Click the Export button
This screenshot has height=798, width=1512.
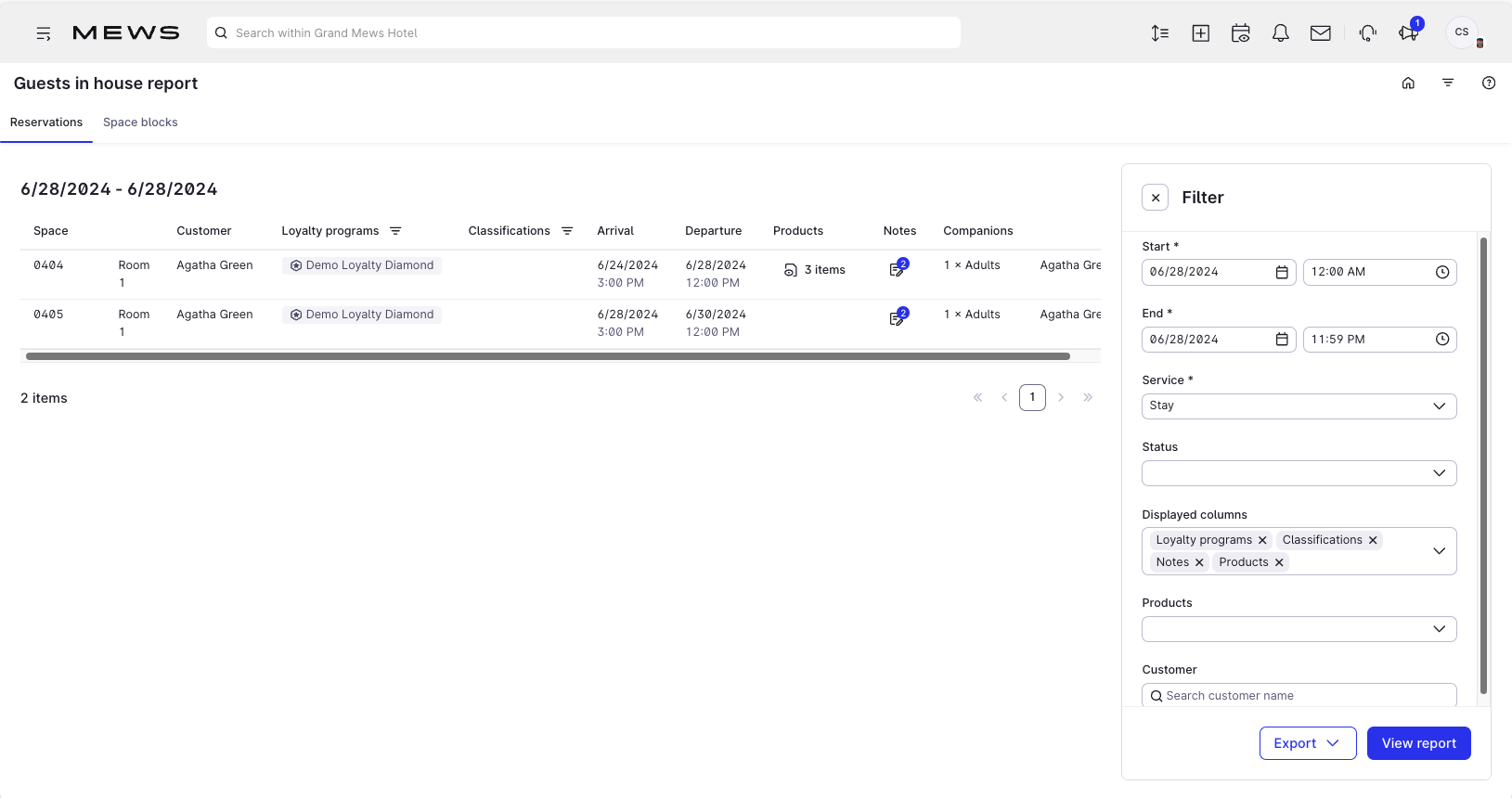1307,743
